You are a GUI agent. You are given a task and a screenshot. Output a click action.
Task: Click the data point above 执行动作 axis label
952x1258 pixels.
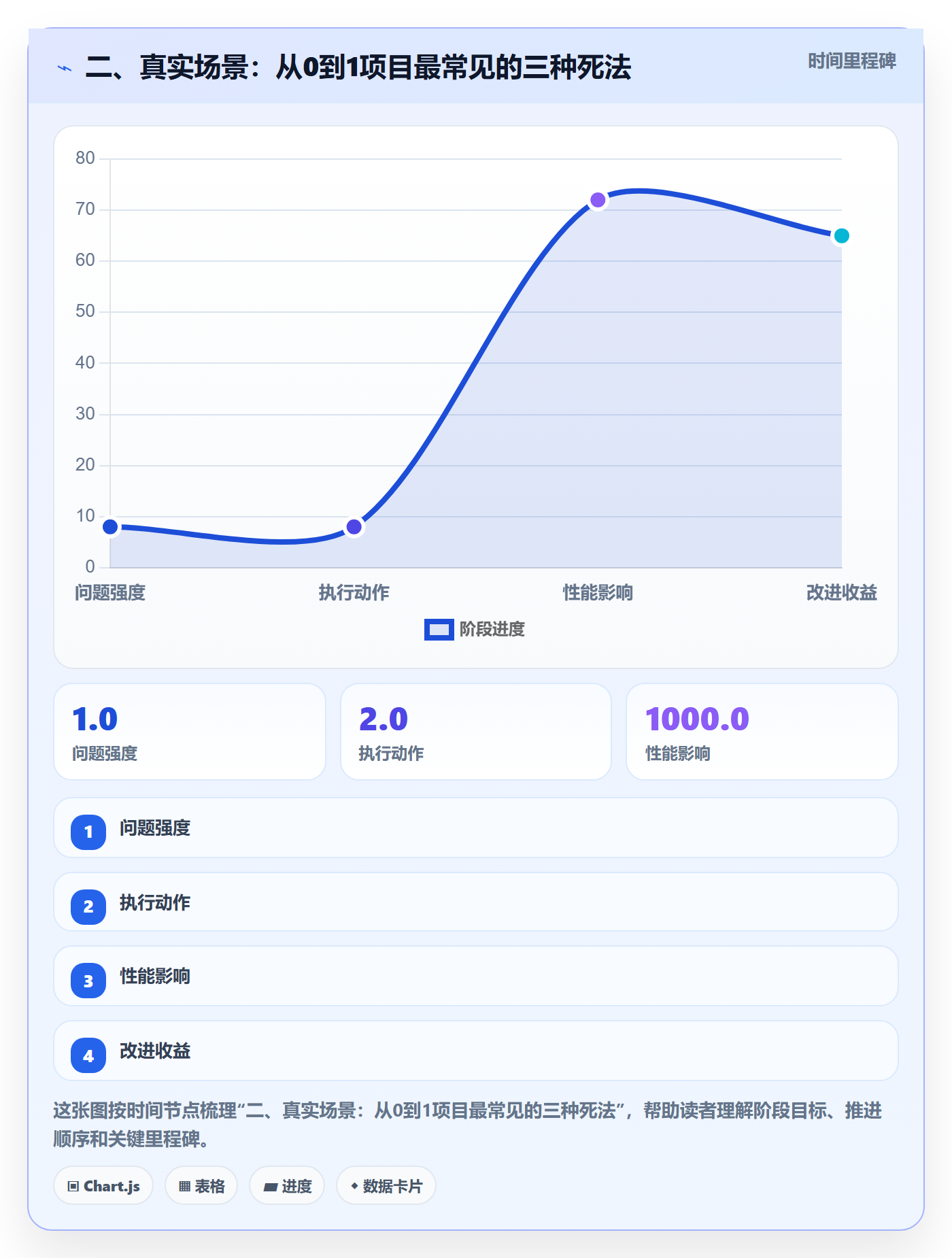[x=354, y=527]
